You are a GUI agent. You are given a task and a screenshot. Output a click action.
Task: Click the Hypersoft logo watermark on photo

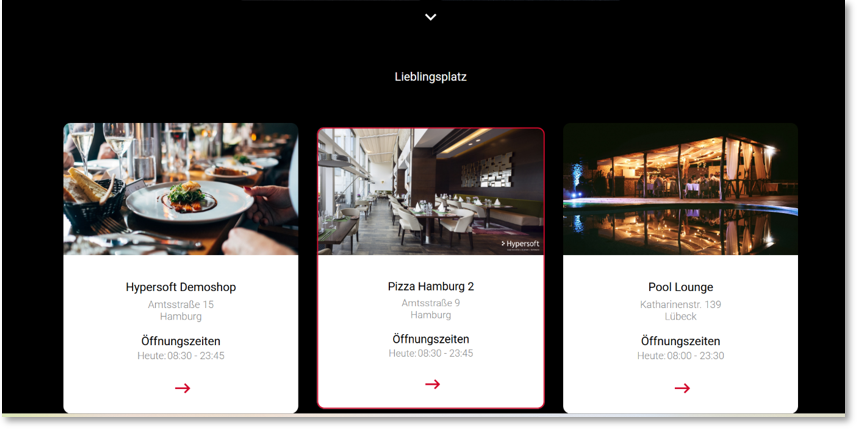pos(520,244)
